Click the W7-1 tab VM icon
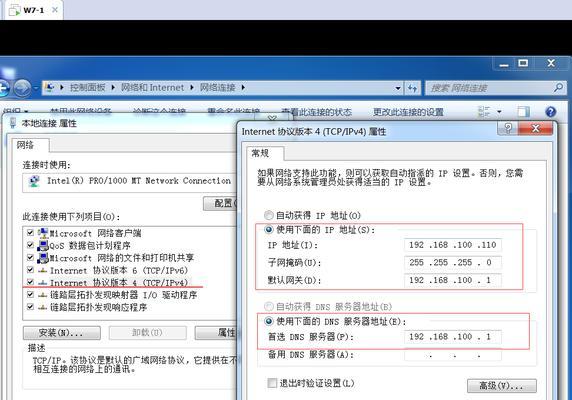This screenshot has width=572, height=400. point(14,10)
